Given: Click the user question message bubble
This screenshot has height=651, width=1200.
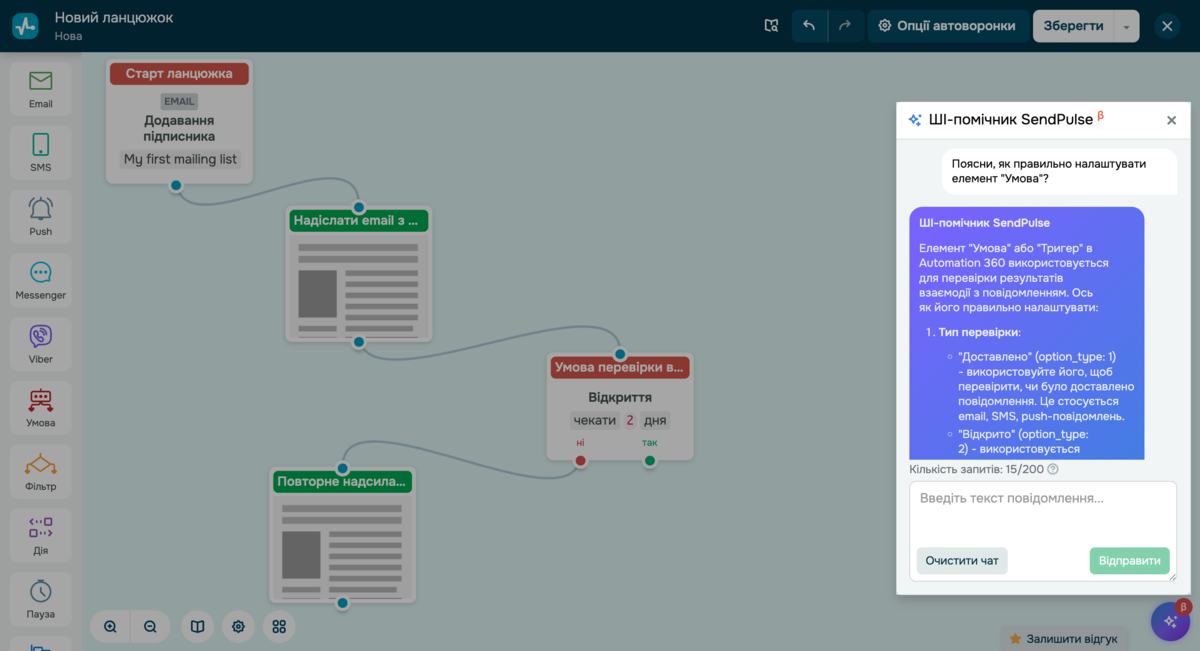Looking at the screenshot, I should click(x=1059, y=171).
